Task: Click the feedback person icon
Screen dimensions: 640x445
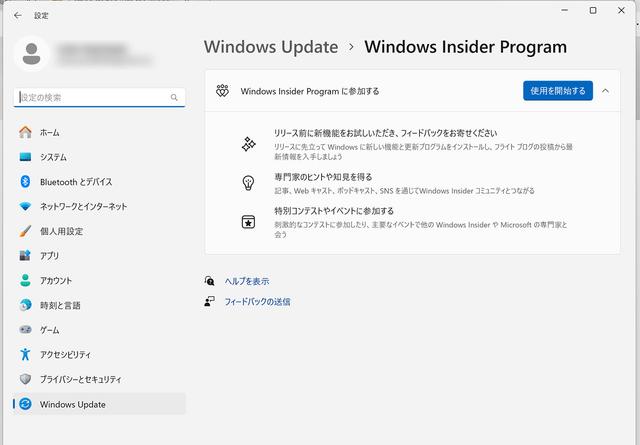Action: pyautogui.click(x=209, y=301)
